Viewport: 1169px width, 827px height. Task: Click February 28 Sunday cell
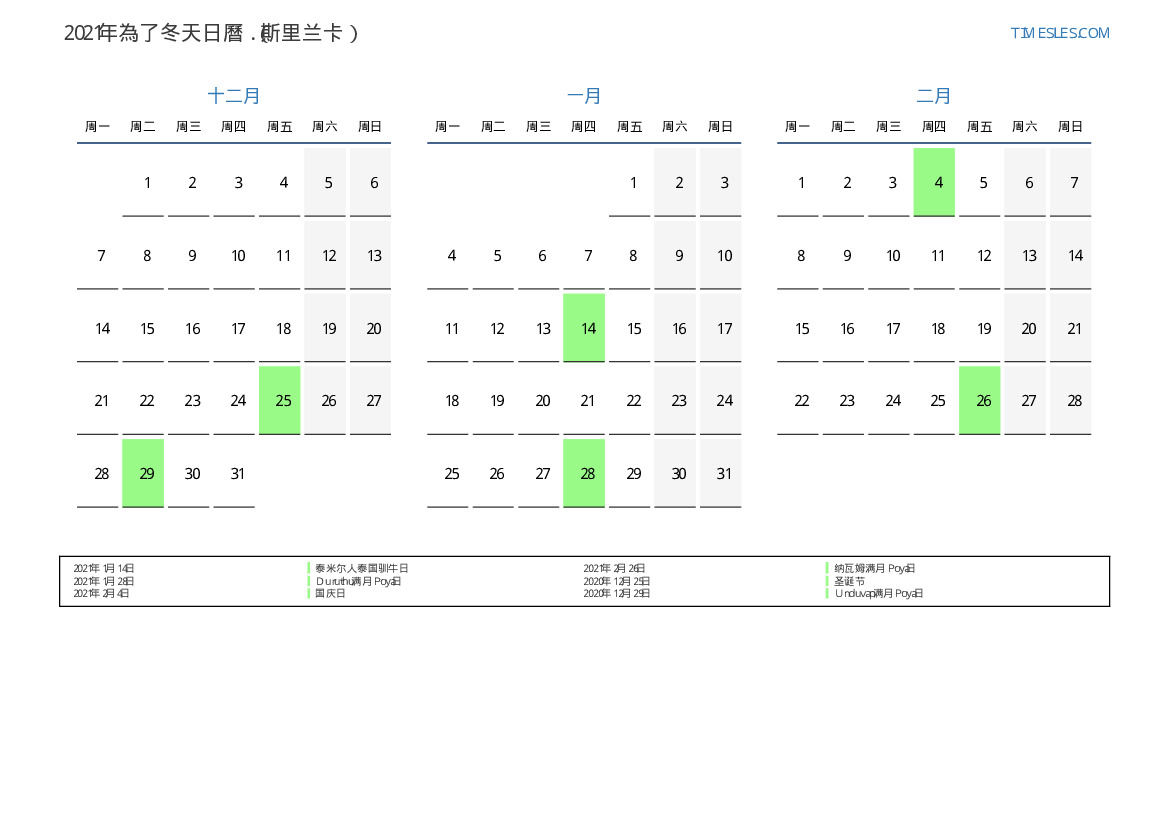click(x=1071, y=400)
